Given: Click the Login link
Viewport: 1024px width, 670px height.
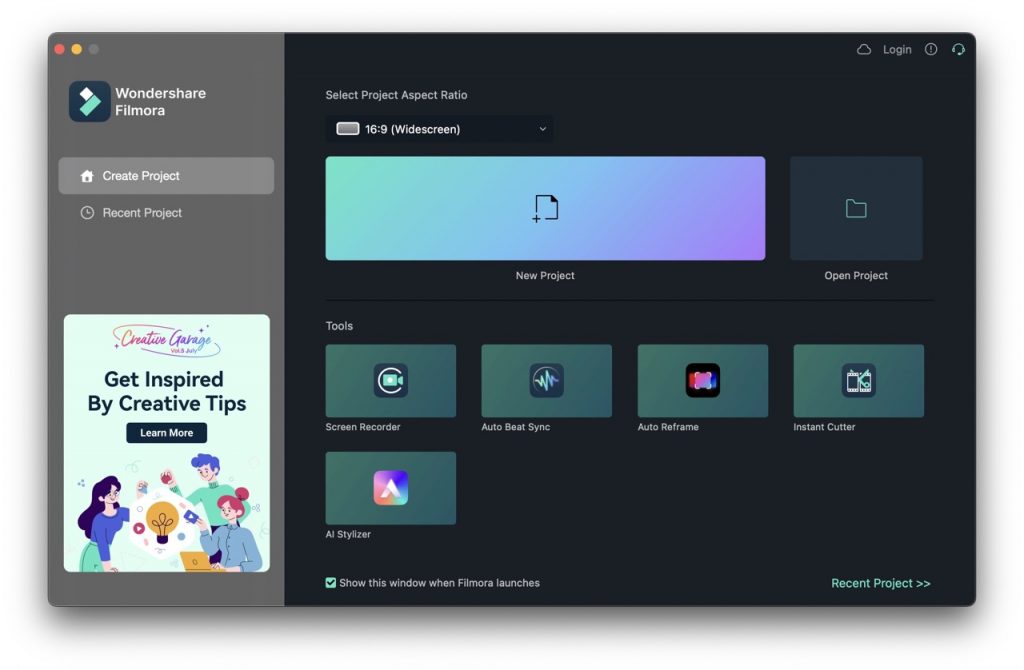Looking at the screenshot, I should click(897, 50).
